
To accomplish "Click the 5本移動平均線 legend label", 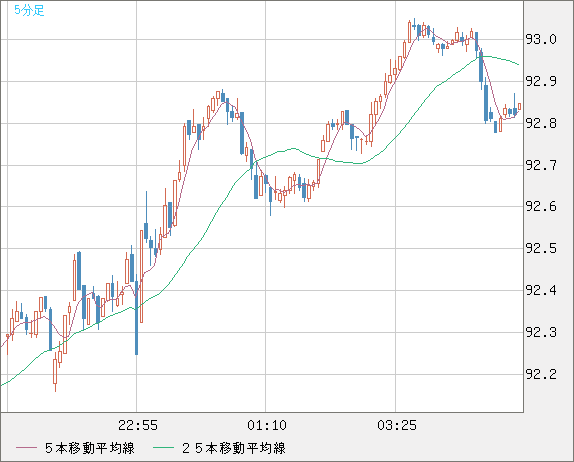I will (x=90, y=448).
